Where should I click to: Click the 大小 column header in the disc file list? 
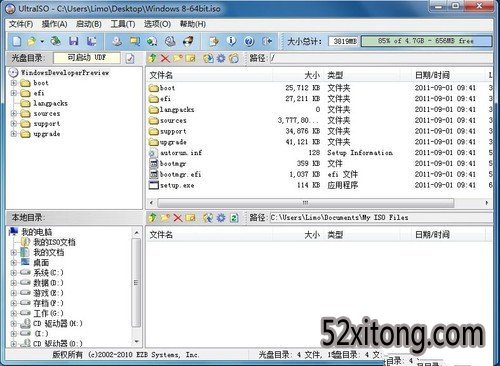(298, 75)
